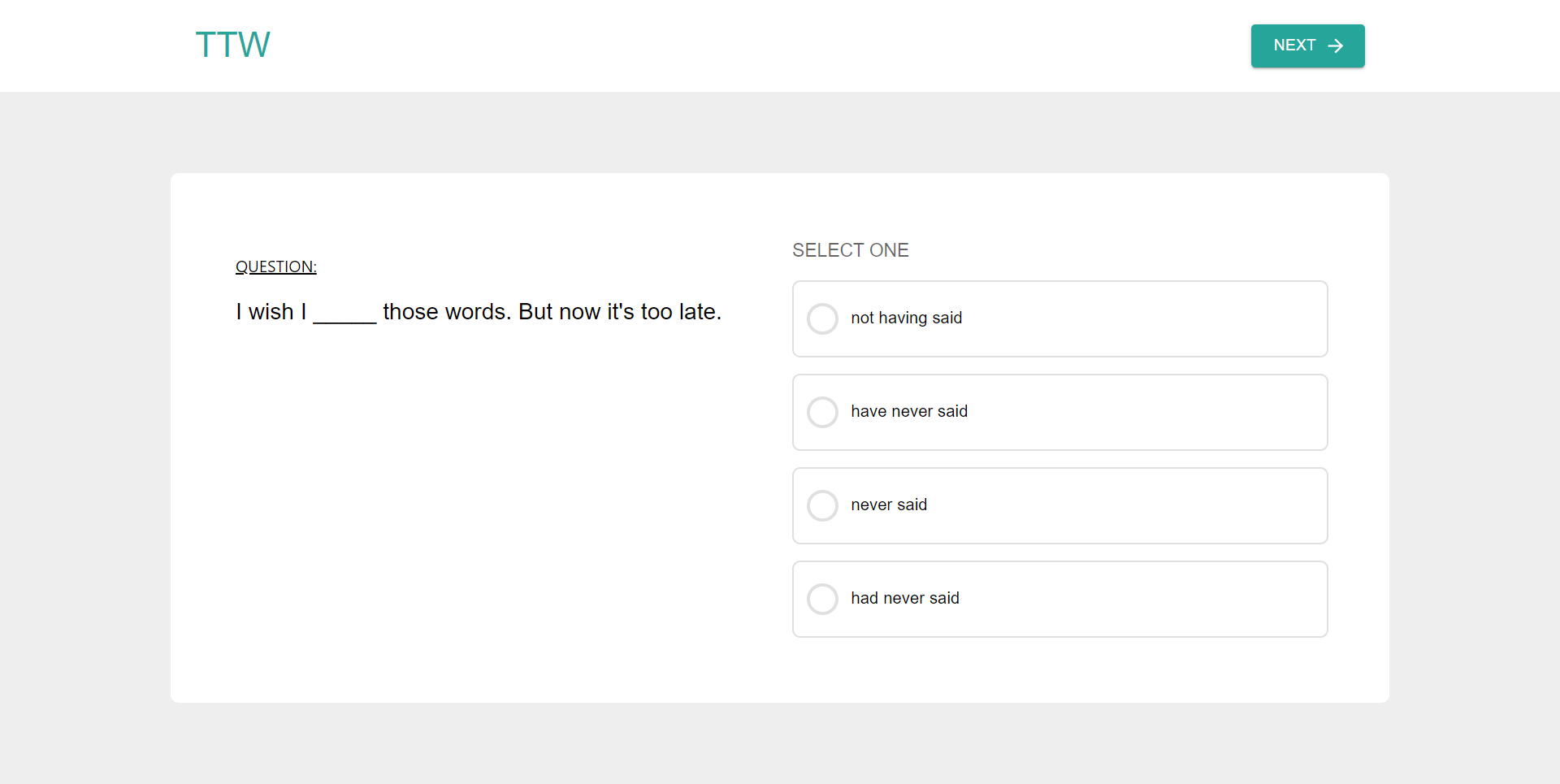Click empty right side of 'not having said' box

pos(1178,318)
